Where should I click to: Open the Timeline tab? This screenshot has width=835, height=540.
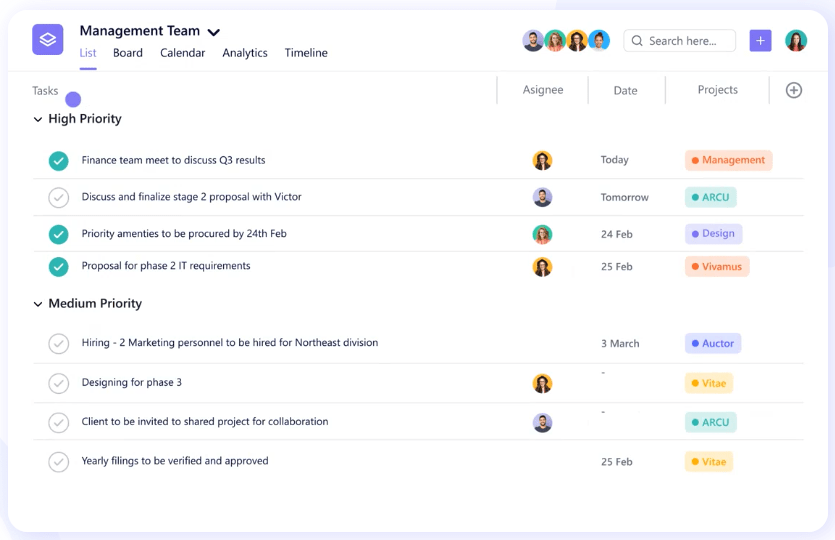point(306,53)
